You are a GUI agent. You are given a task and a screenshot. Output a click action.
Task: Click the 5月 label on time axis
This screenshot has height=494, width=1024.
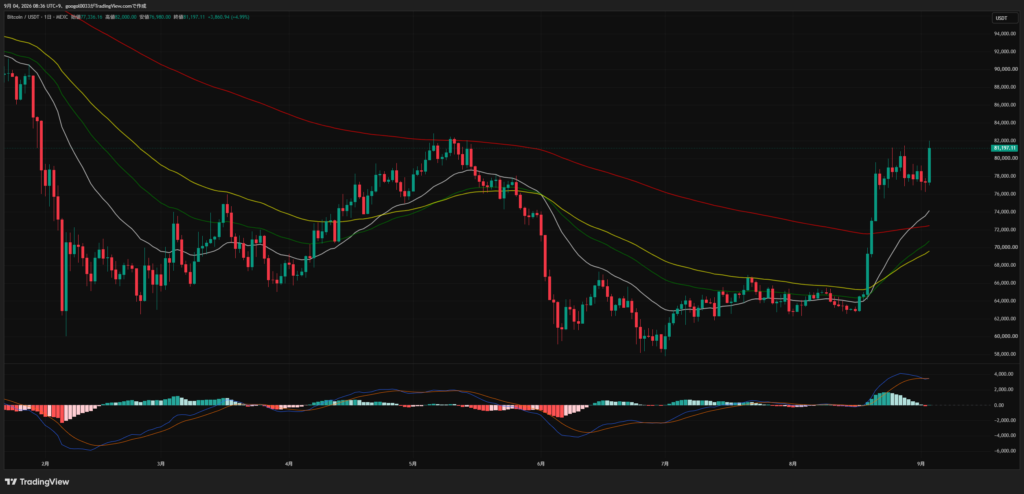[413, 463]
